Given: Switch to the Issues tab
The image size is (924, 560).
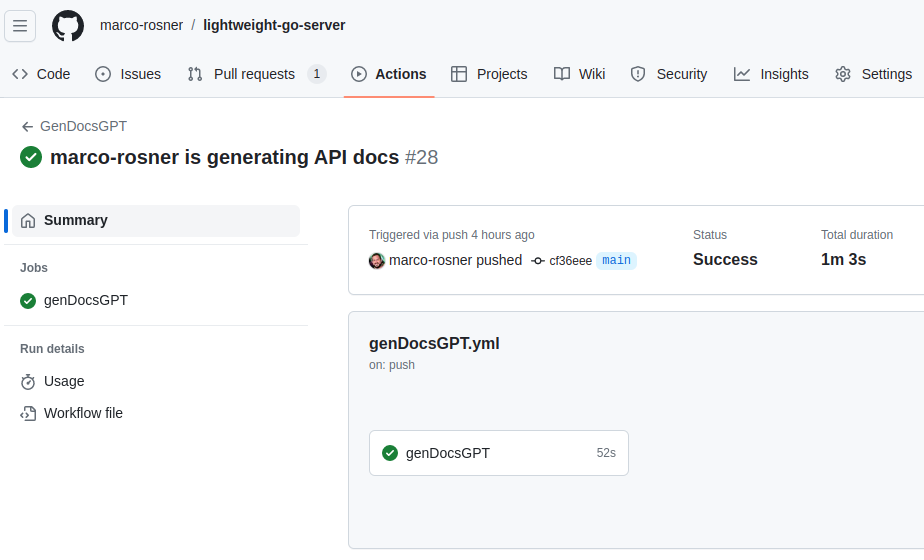Looking at the screenshot, I should tap(128, 74).
